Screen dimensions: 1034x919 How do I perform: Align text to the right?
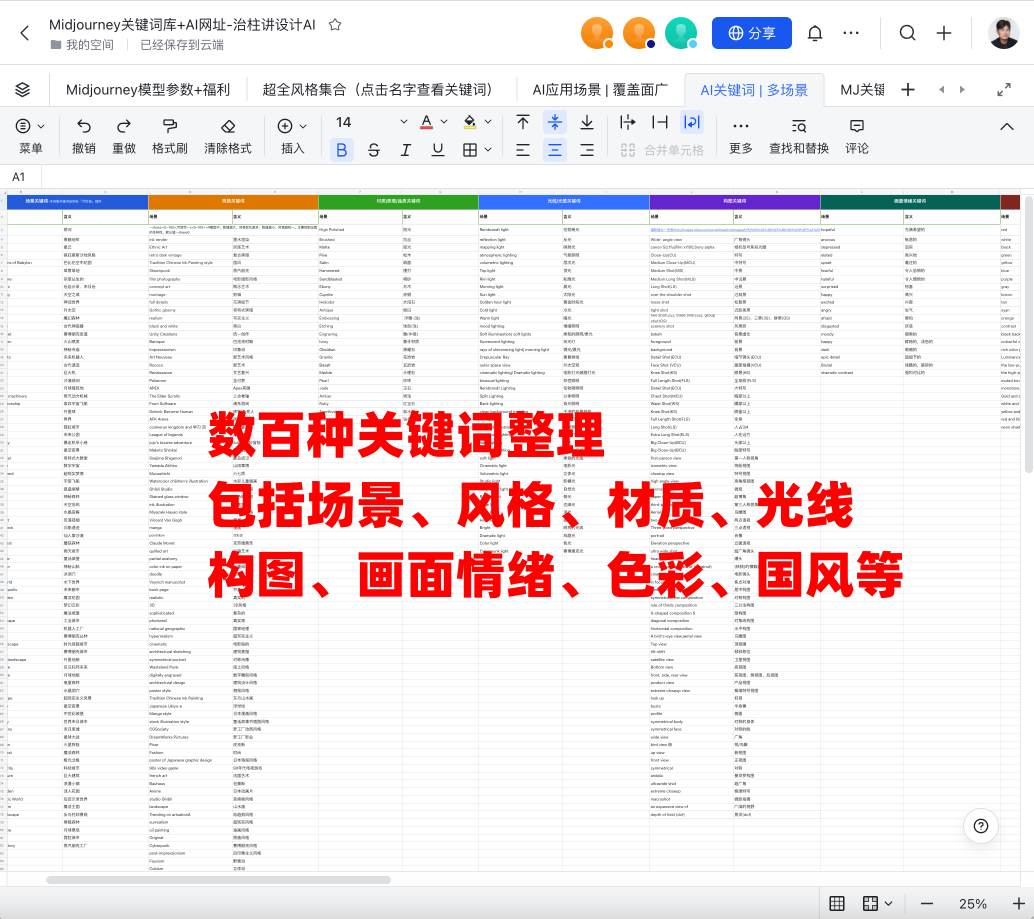coord(587,150)
